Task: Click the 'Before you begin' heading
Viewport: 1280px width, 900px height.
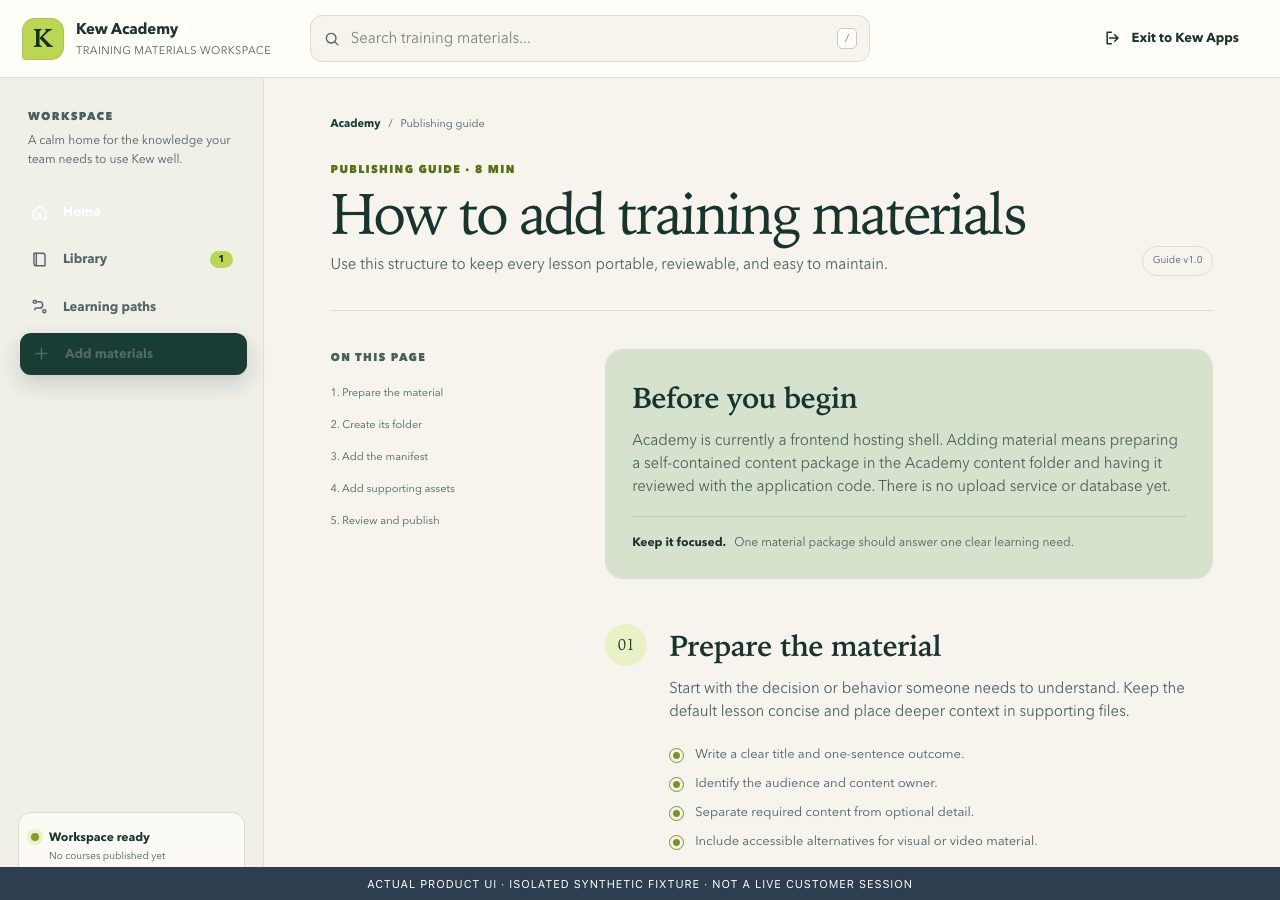Action: pos(745,398)
